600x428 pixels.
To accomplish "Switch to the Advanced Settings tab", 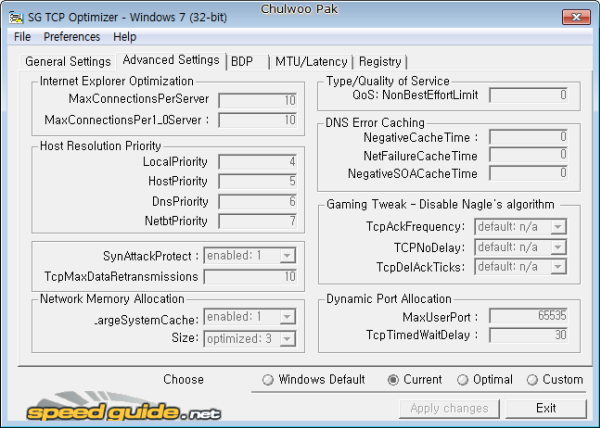I will pyautogui.click(x=171, y=60).
